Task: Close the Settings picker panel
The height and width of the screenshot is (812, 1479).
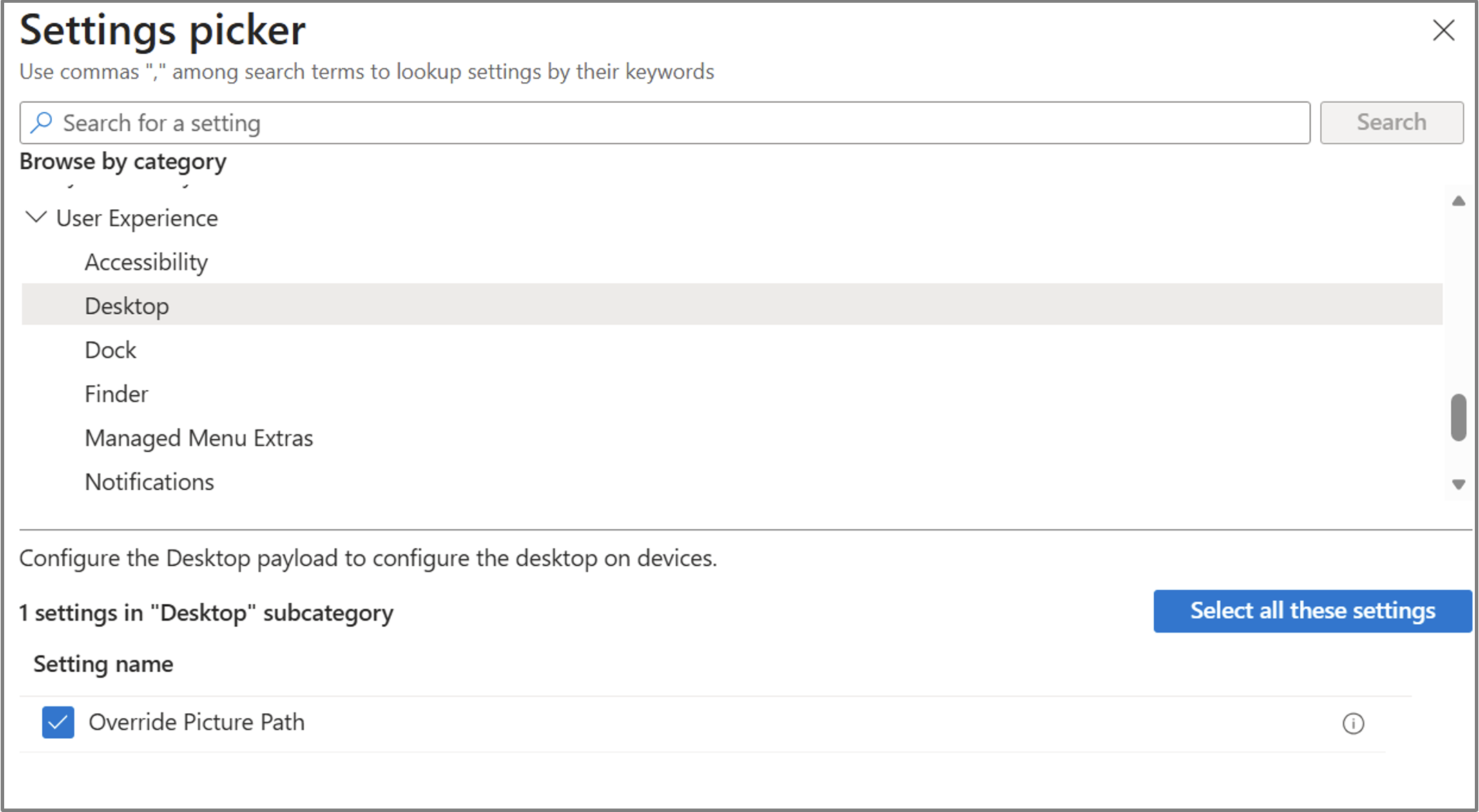Action: click(x=1443, y=30)
